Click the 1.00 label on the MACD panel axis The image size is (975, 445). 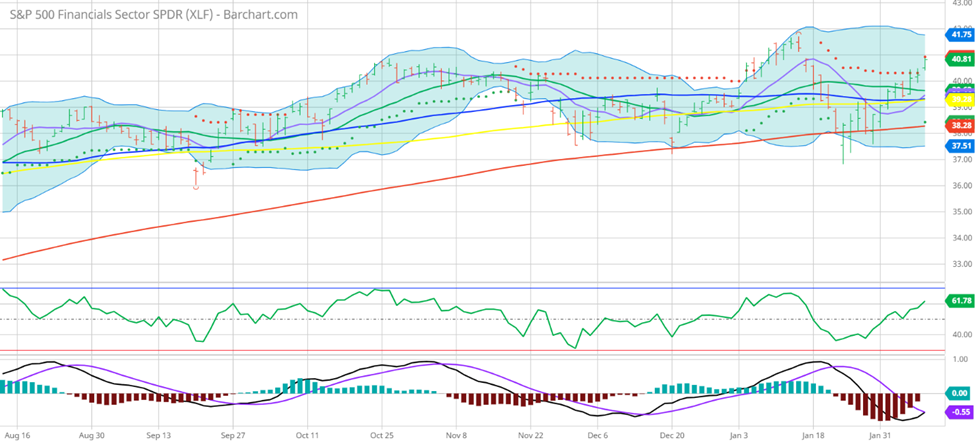tap(959, 359)
